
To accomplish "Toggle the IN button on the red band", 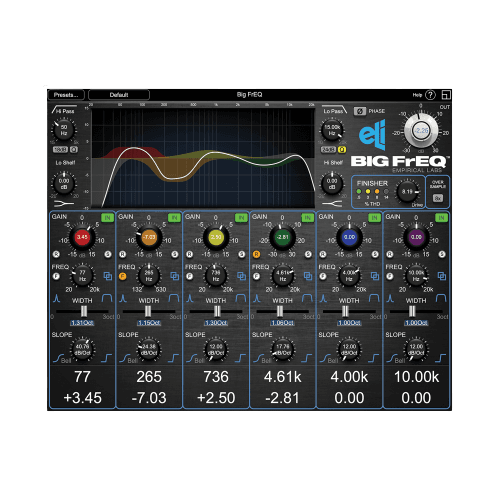I will [x=107, y=218].
